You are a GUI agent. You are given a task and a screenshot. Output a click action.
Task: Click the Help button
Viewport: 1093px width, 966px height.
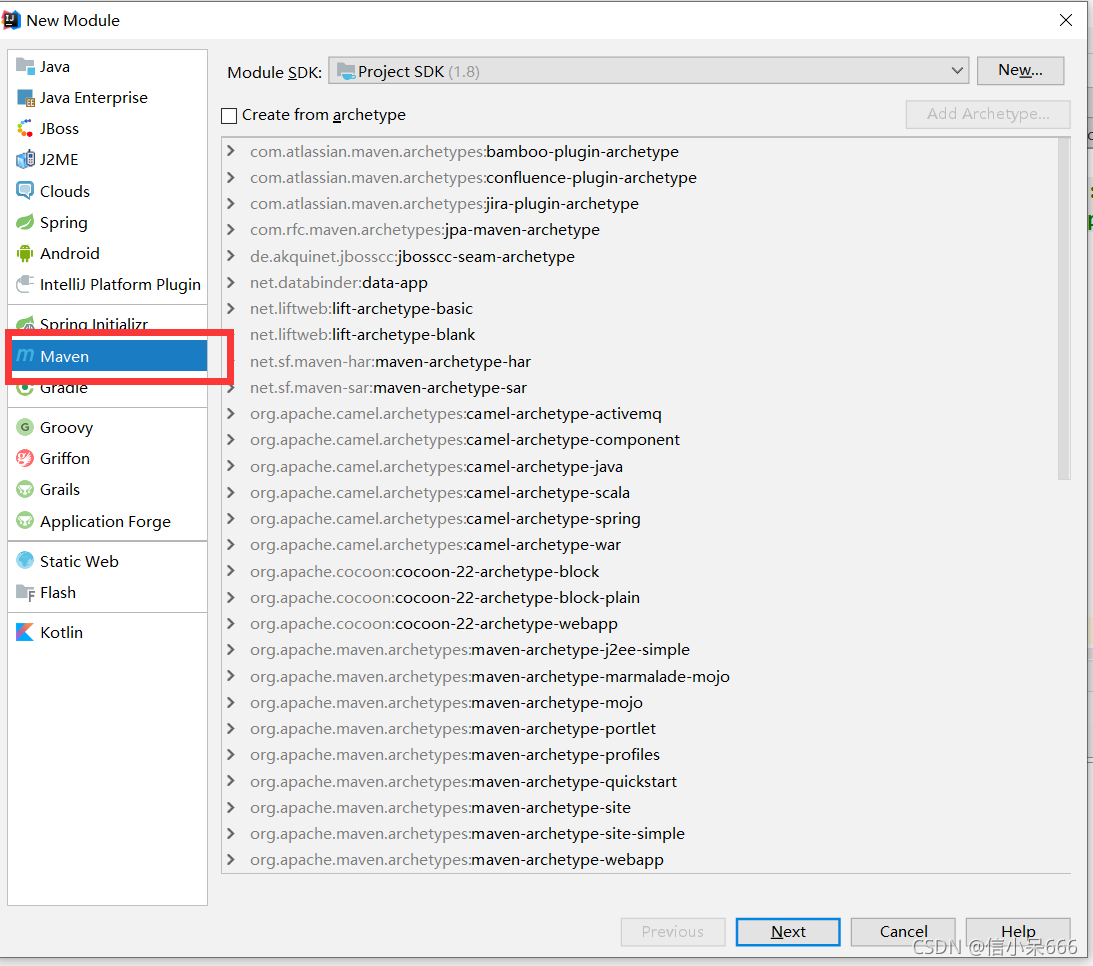click(1018, 932)
